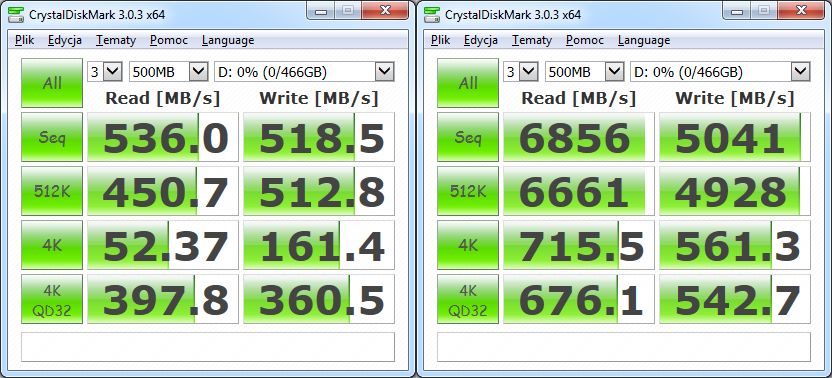The width and height of the screenshot is (832, 378).
Task: Click 512K read value 6661
Action: (x=579, y=191)
